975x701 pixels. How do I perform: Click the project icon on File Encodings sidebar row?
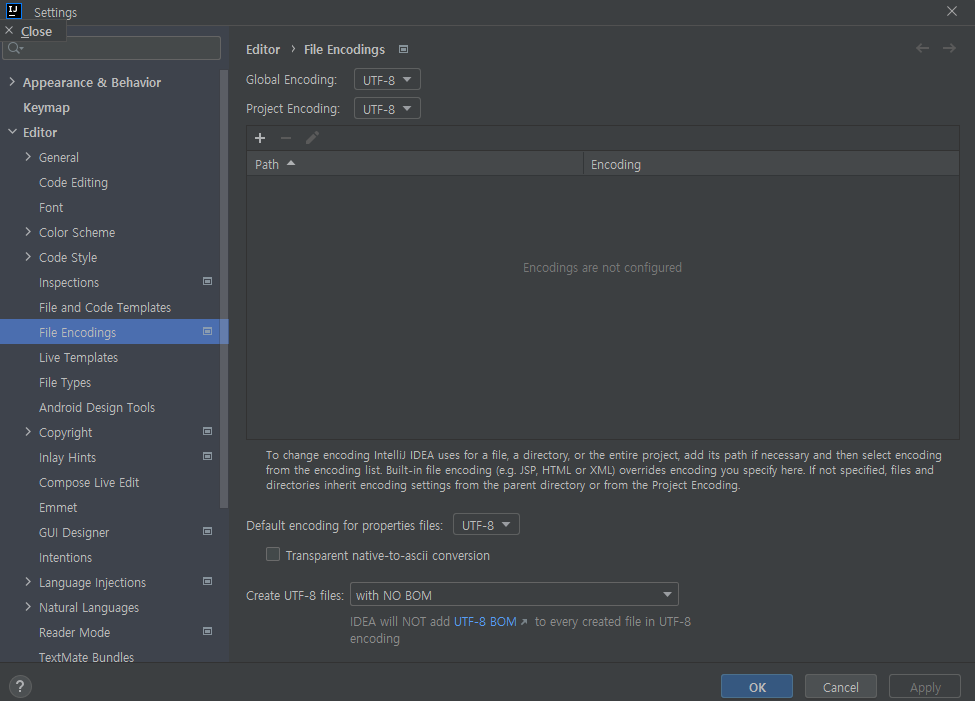pyautogui.click(x=208, y=332)
